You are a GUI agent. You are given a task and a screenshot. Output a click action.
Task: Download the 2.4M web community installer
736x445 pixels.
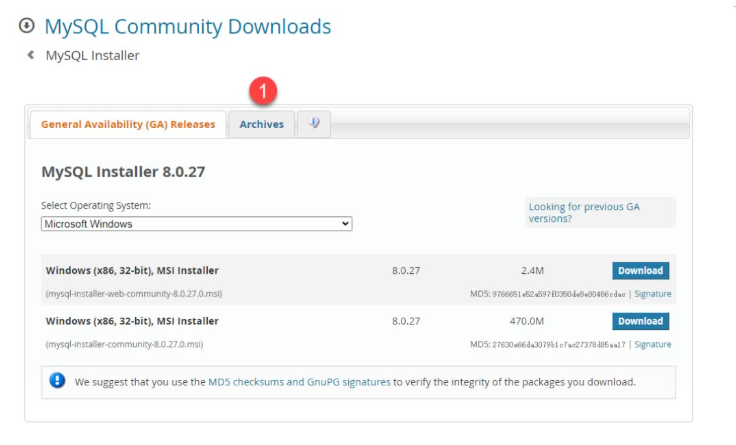coord(640,271)
